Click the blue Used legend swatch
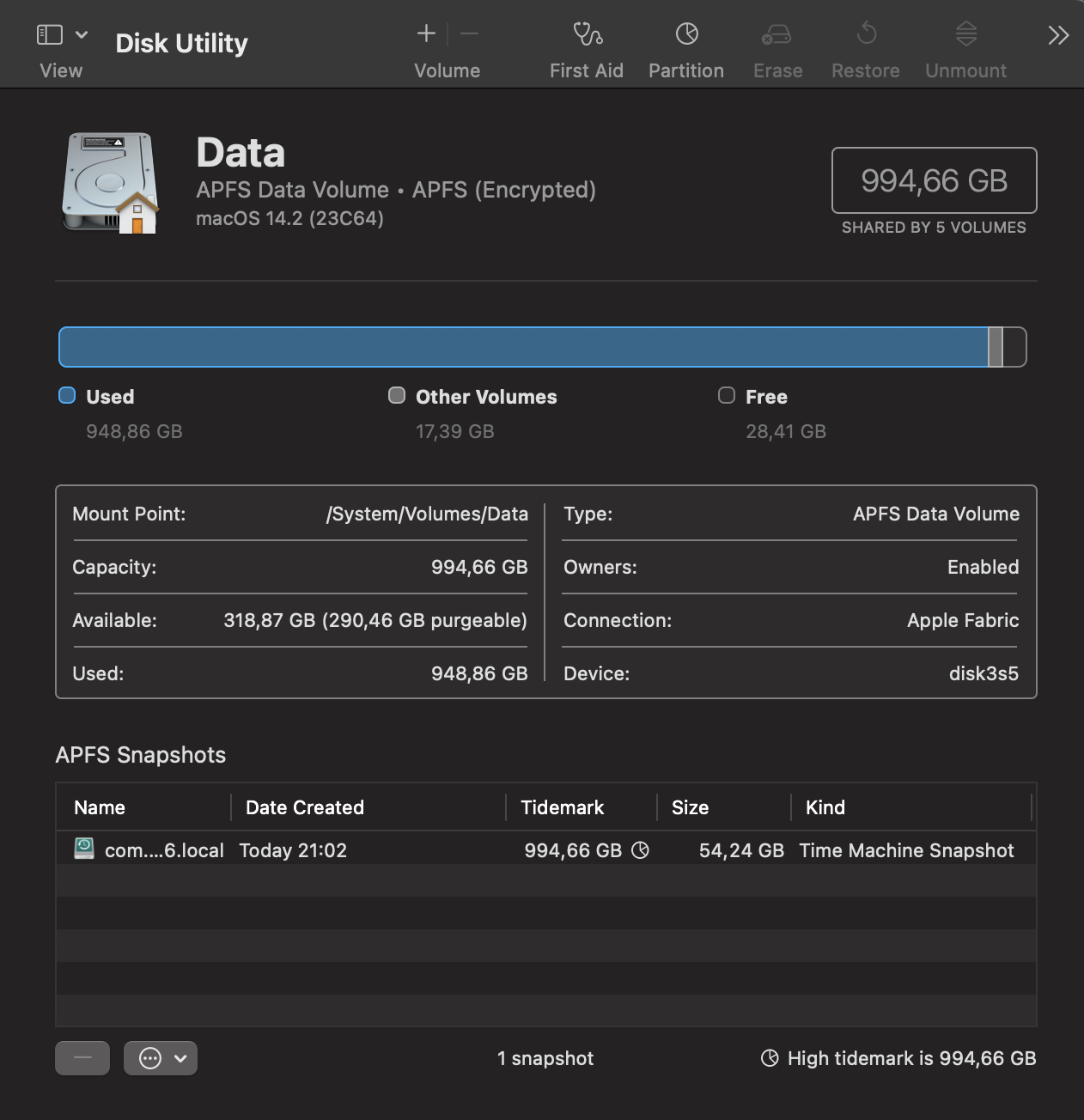Image resolution: width=1084 pixels, height=1120 pixels. click(67, 395)
